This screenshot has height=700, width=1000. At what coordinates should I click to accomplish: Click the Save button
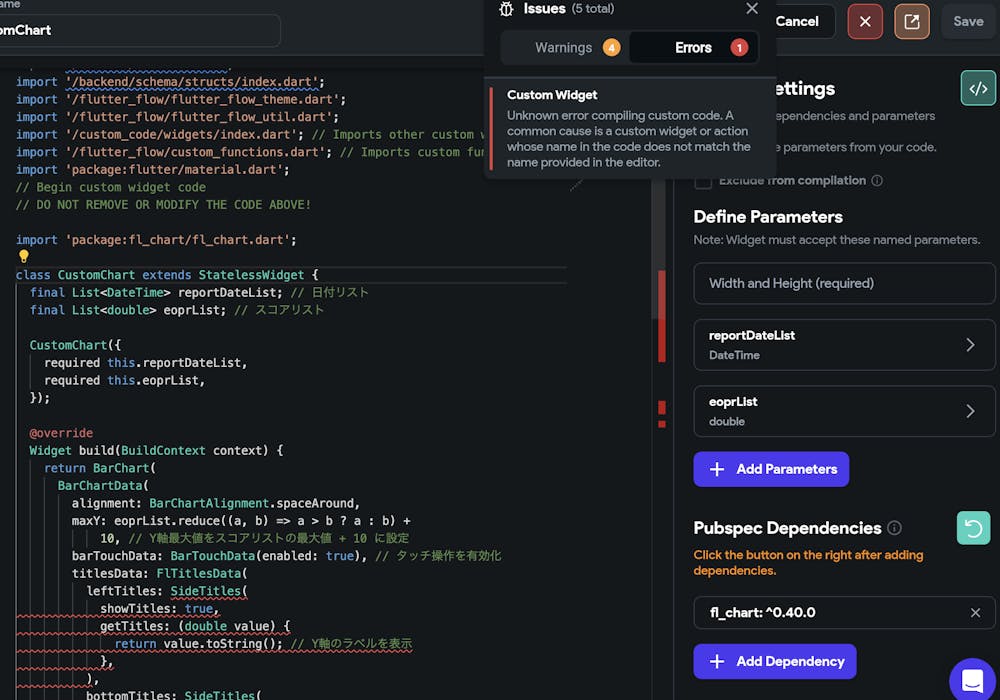(x=968, y=21)
